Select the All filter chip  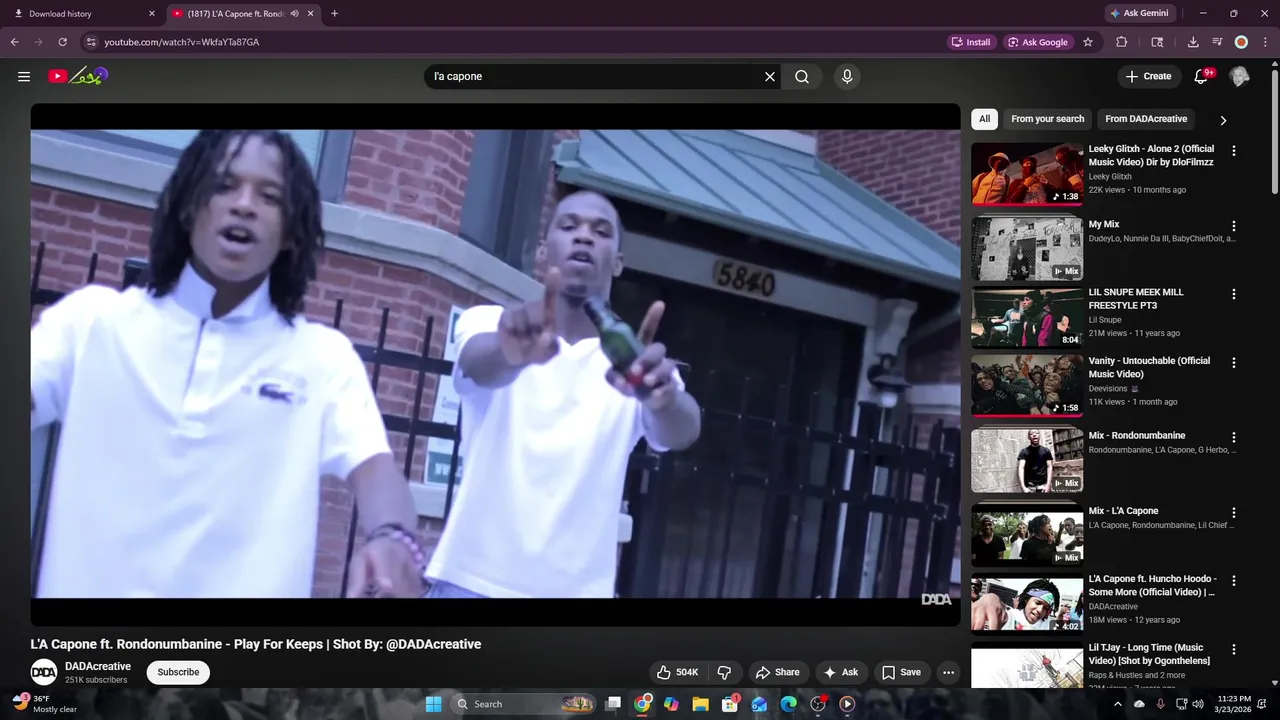(x=984, y=119)
